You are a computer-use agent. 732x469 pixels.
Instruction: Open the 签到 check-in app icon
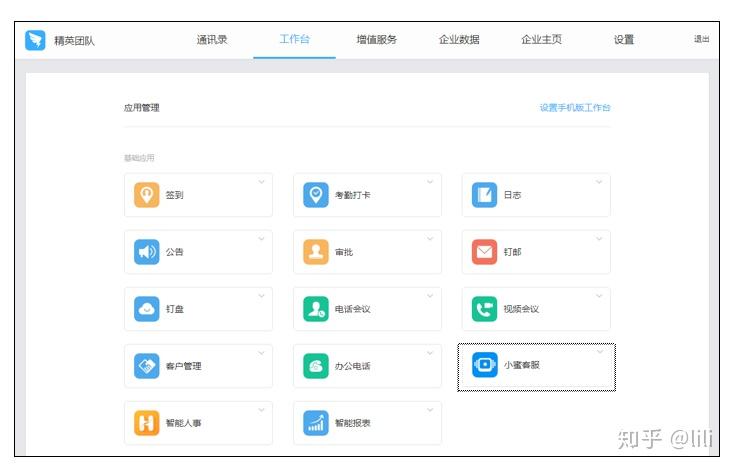coord(147,195)
